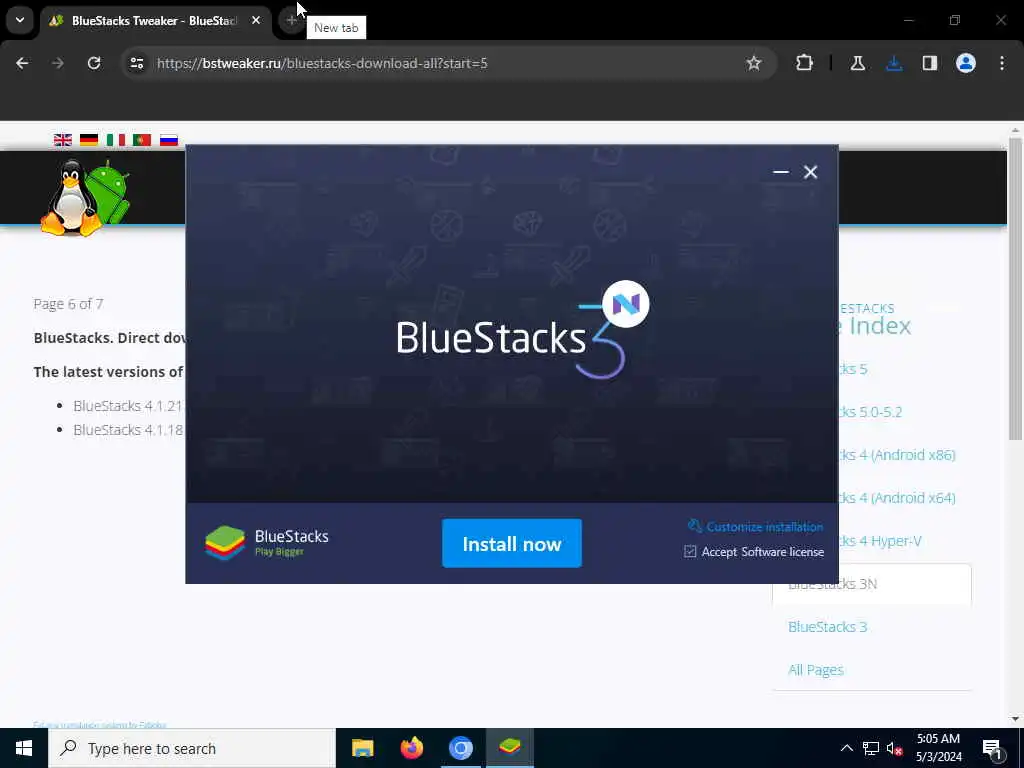The image size is (1024, 768).
Task: Click the page vertical scrollbar
Action: point(1015,288)
